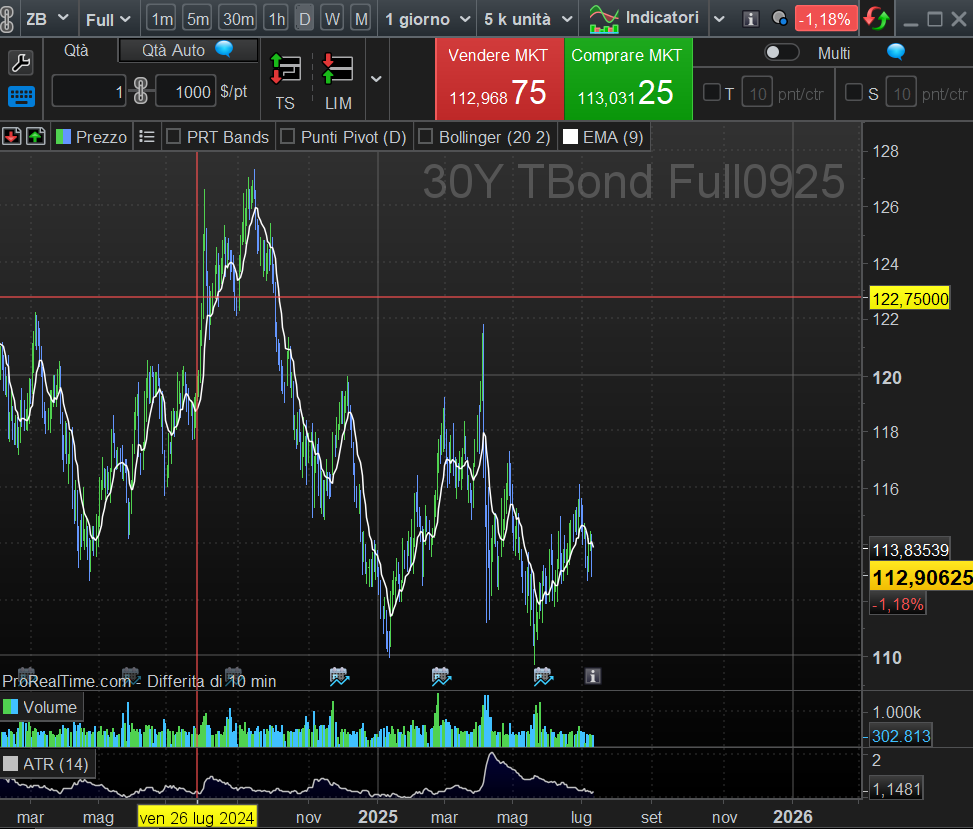The height and width of the screenshot is (829, 973).
Task: Expand the order types chevron after LIM
Action: pos(376,78)
